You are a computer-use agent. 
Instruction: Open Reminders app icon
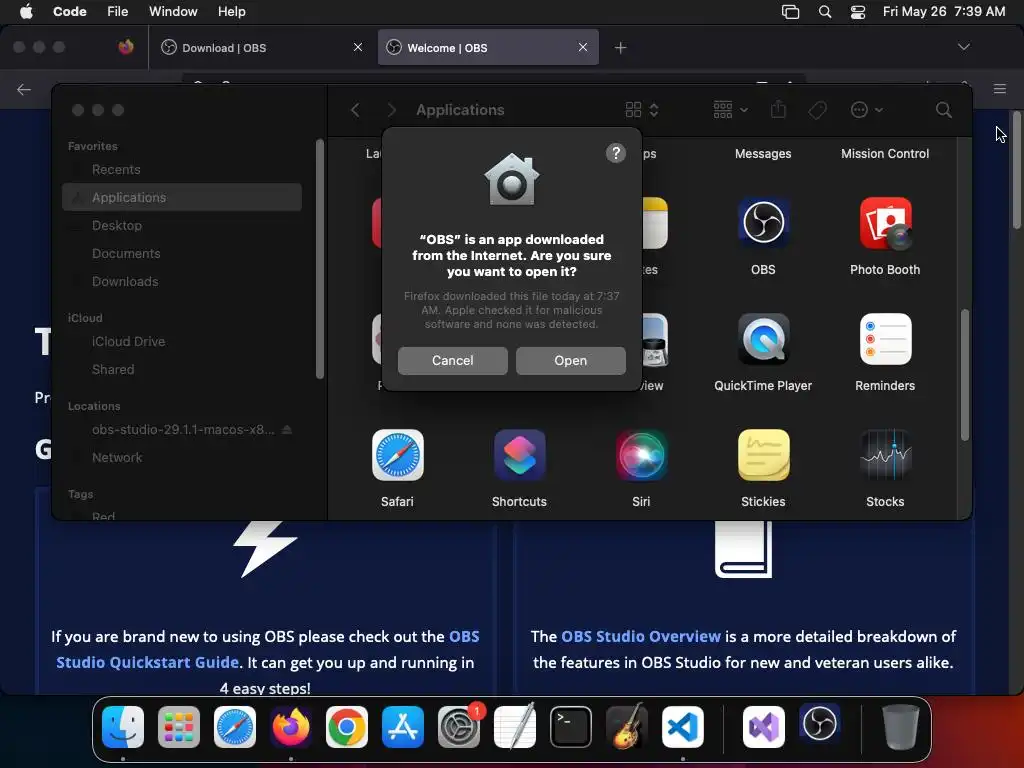885,339
